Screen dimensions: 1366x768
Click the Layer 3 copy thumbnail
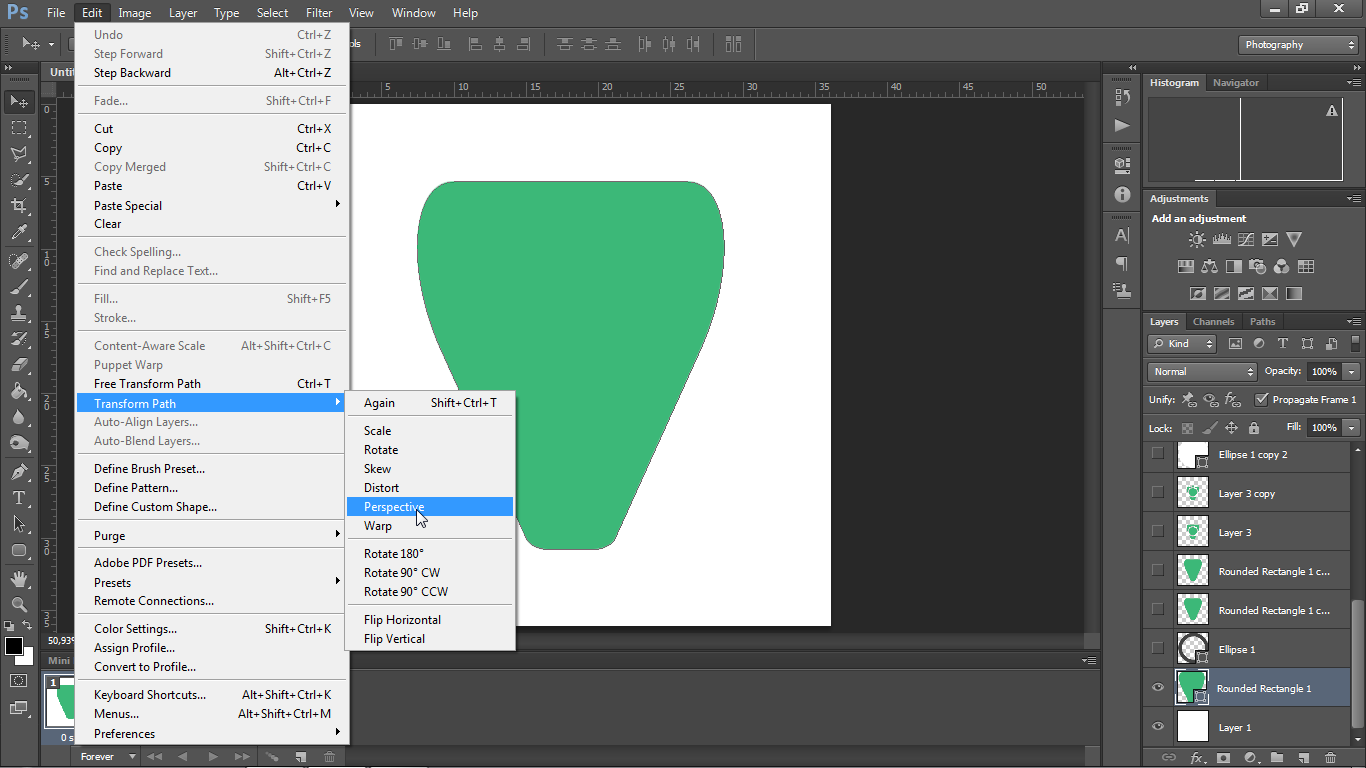click(x=1193, y=493)
